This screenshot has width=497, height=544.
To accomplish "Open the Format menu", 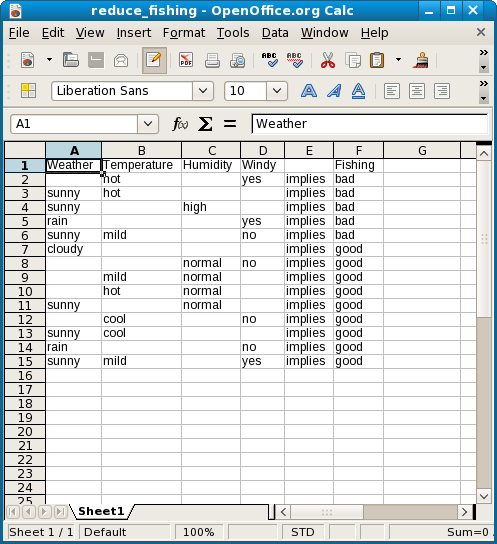I will tap(184, 33).
